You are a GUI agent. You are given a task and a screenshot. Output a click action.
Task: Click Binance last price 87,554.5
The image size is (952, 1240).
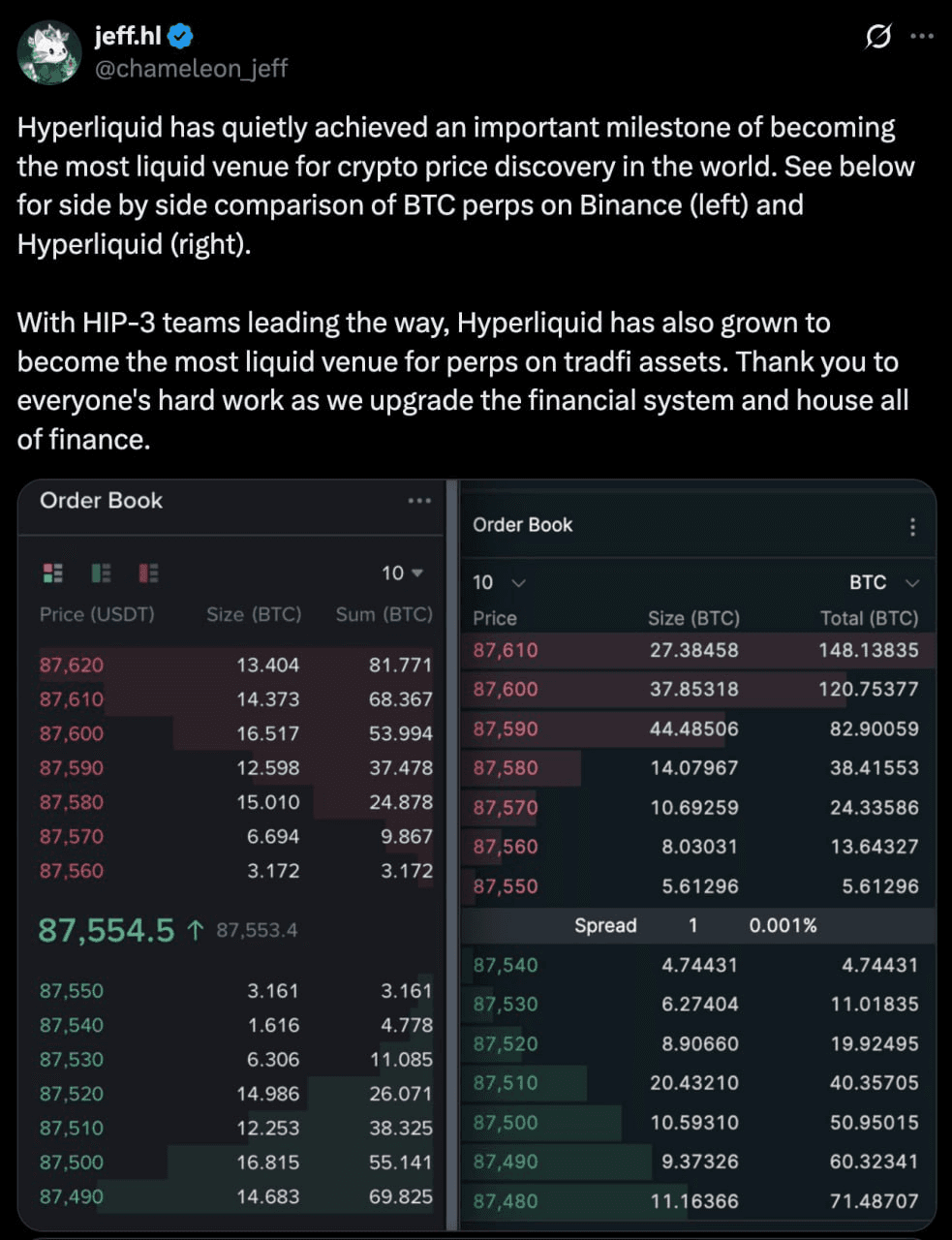tap(107, 930)
